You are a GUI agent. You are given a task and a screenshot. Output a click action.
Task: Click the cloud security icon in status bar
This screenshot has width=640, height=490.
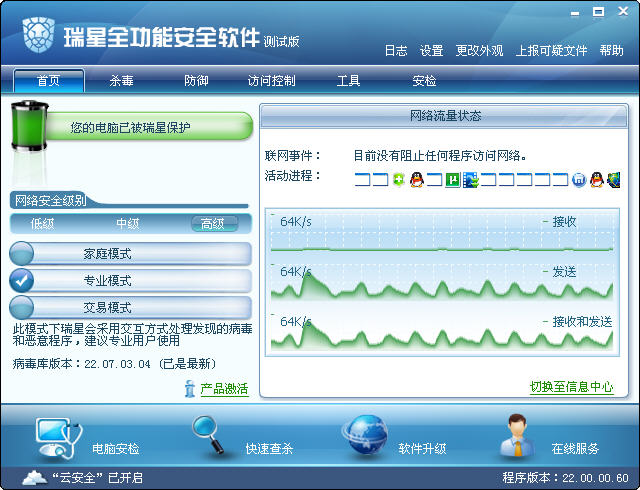click(x=34, y=477)
